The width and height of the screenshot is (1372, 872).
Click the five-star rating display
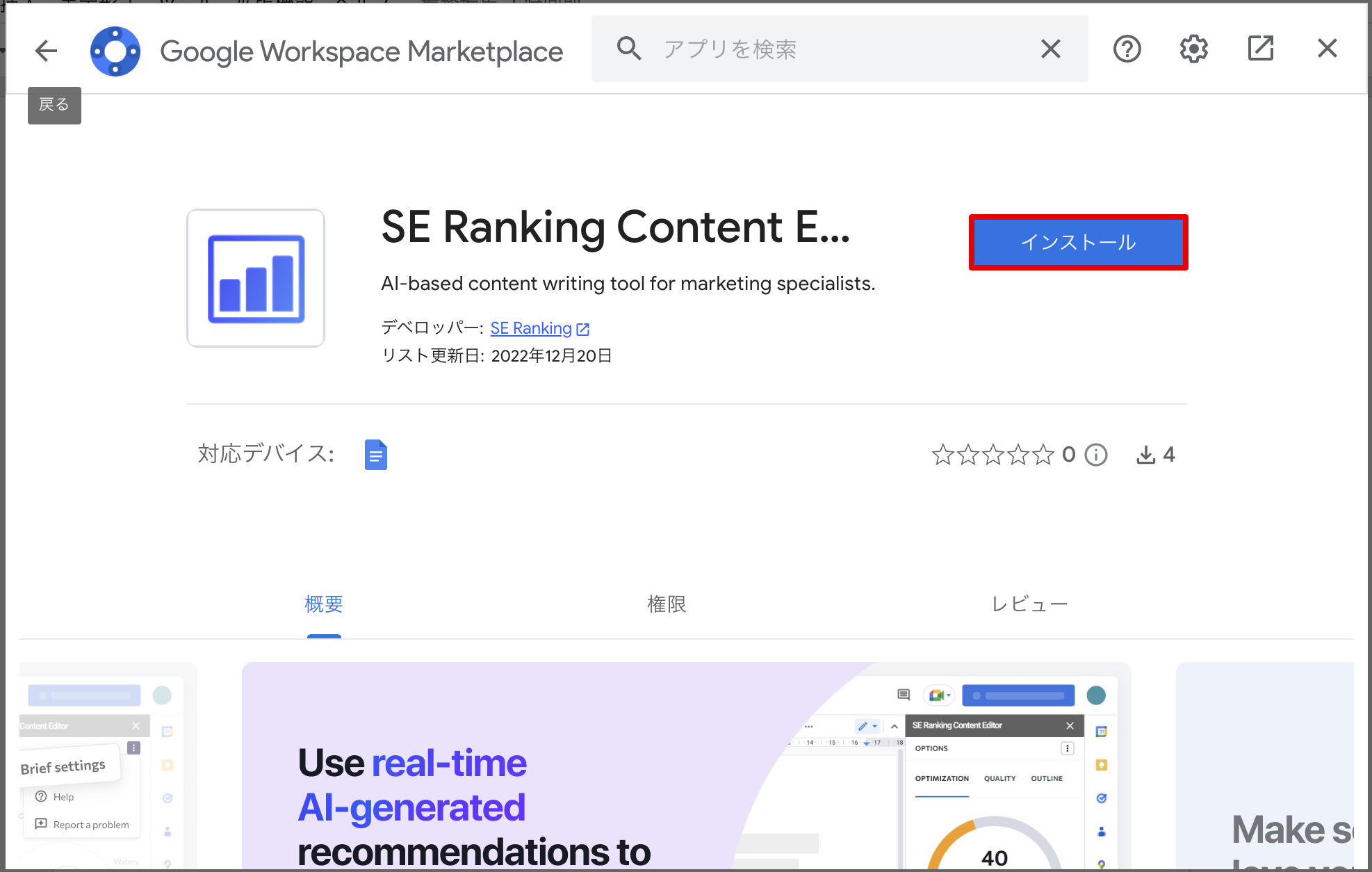(993, 455)
